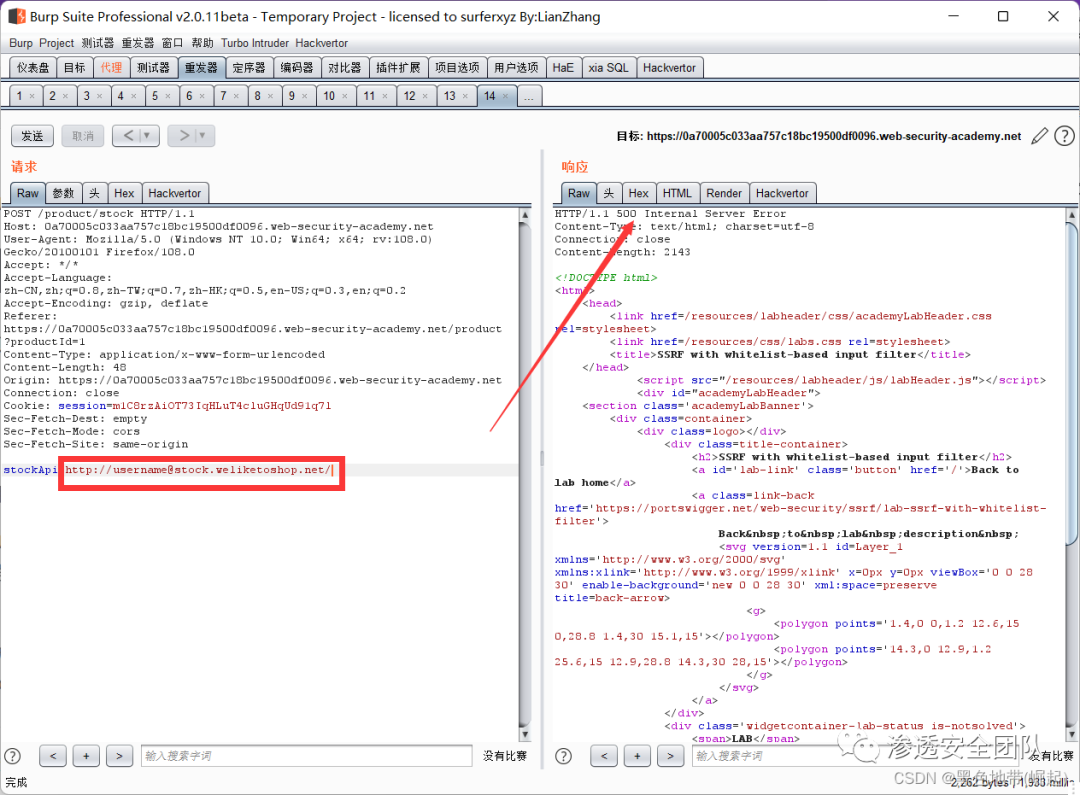
Task: Open the history forward dropdown arrow
Action: [203, 136]
